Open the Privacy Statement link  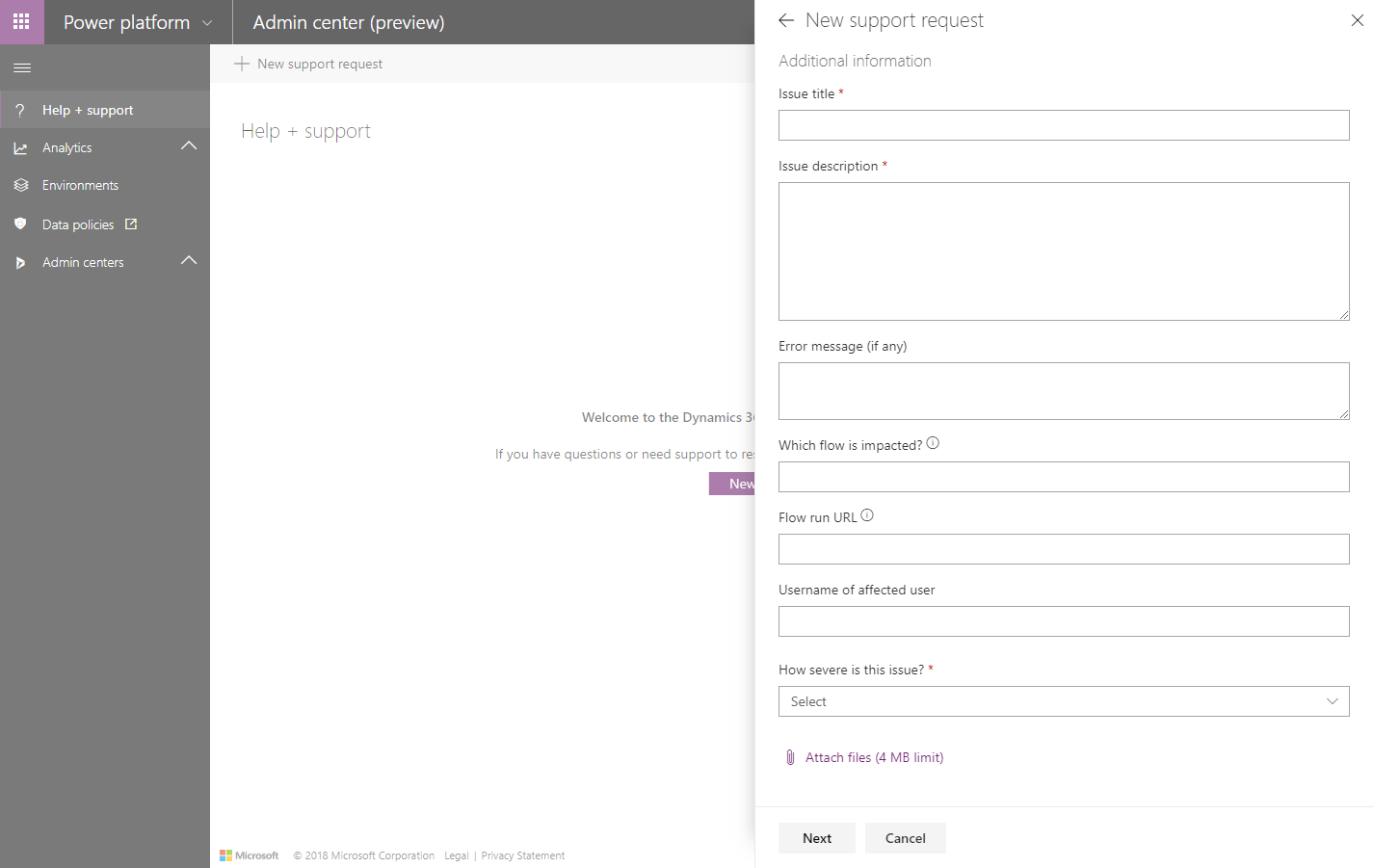(522, 855)
